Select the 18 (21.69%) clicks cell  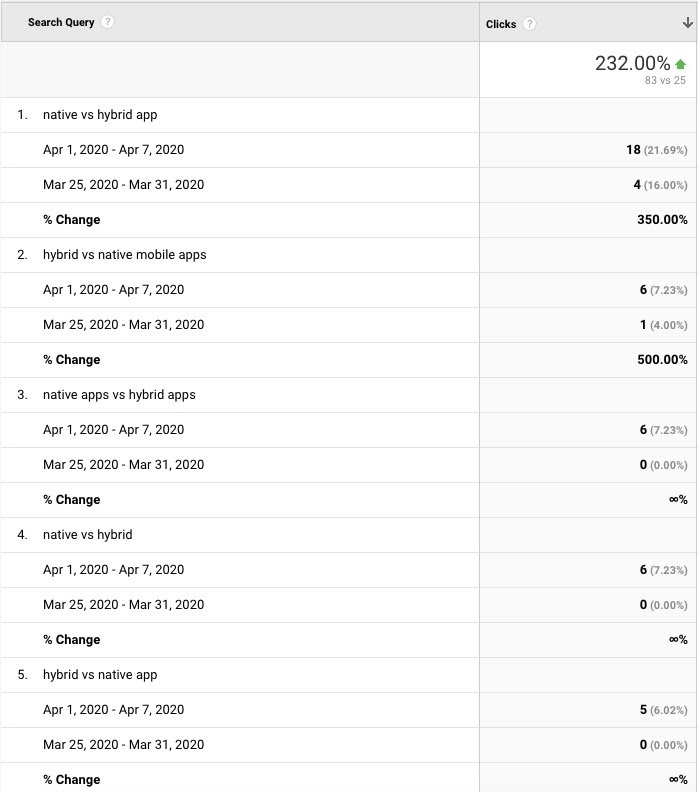(656, 150)
